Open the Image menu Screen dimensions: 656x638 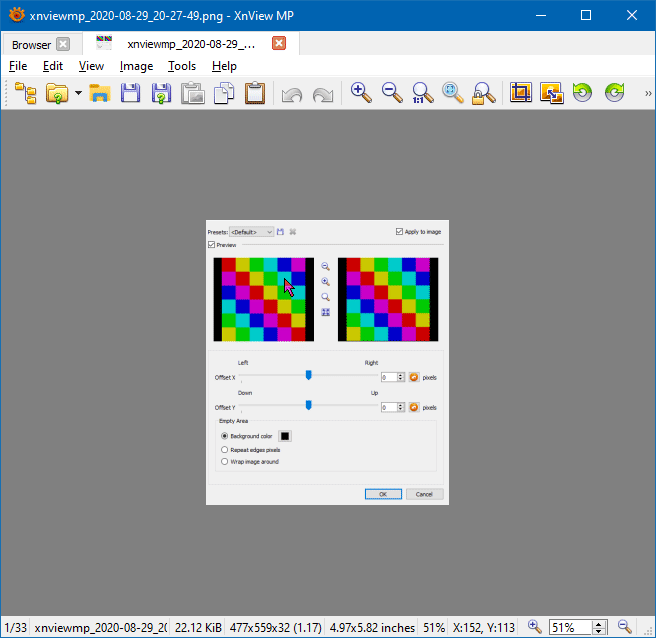pyautogui.click(x=136, y=66)
